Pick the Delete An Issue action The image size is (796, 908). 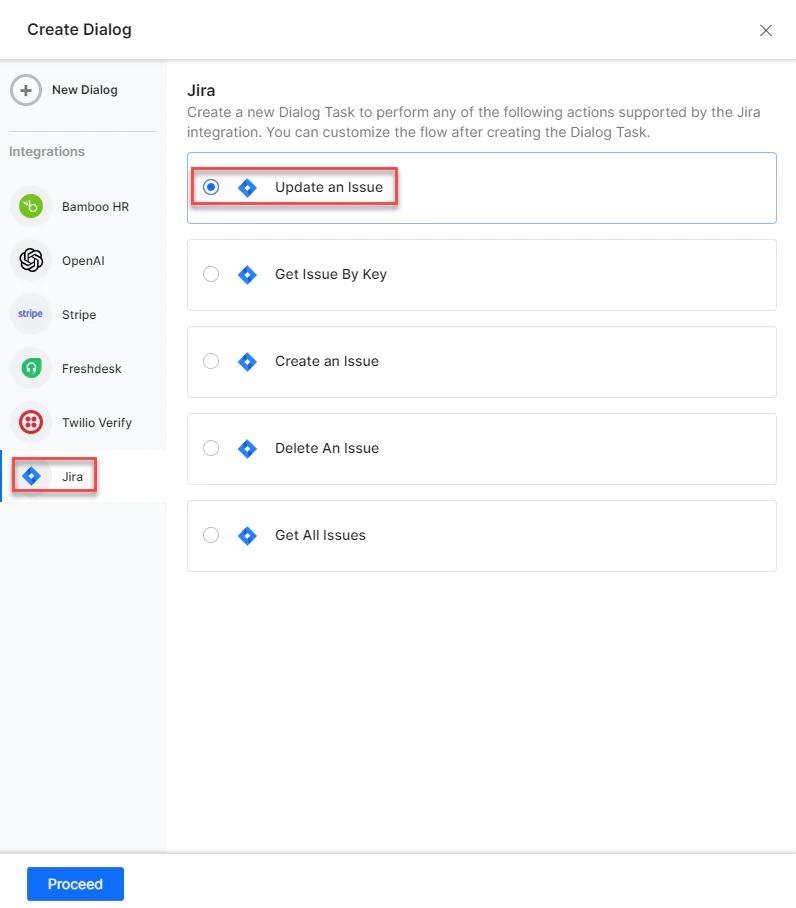[211, 448]
